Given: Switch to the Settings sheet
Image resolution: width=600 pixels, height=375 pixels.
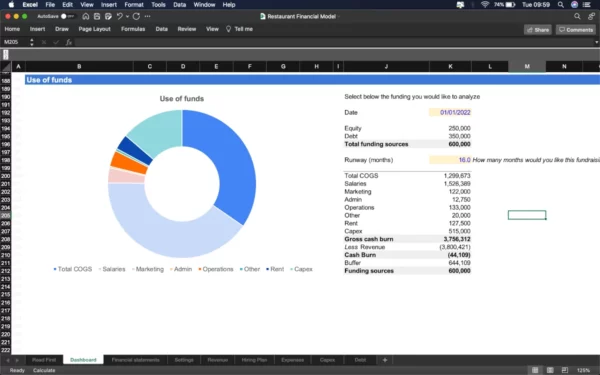Looking at the screenshot, I should 184,360.
